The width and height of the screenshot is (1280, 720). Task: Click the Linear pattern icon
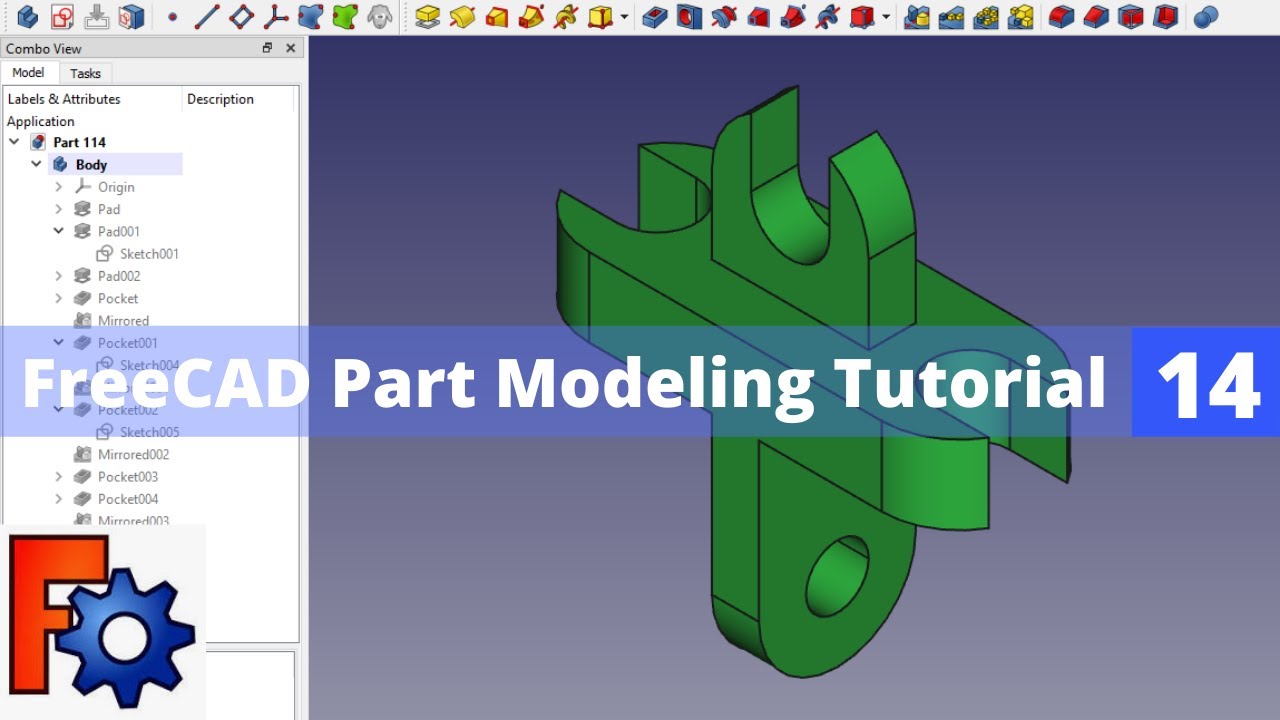click(x=951, y=16)
